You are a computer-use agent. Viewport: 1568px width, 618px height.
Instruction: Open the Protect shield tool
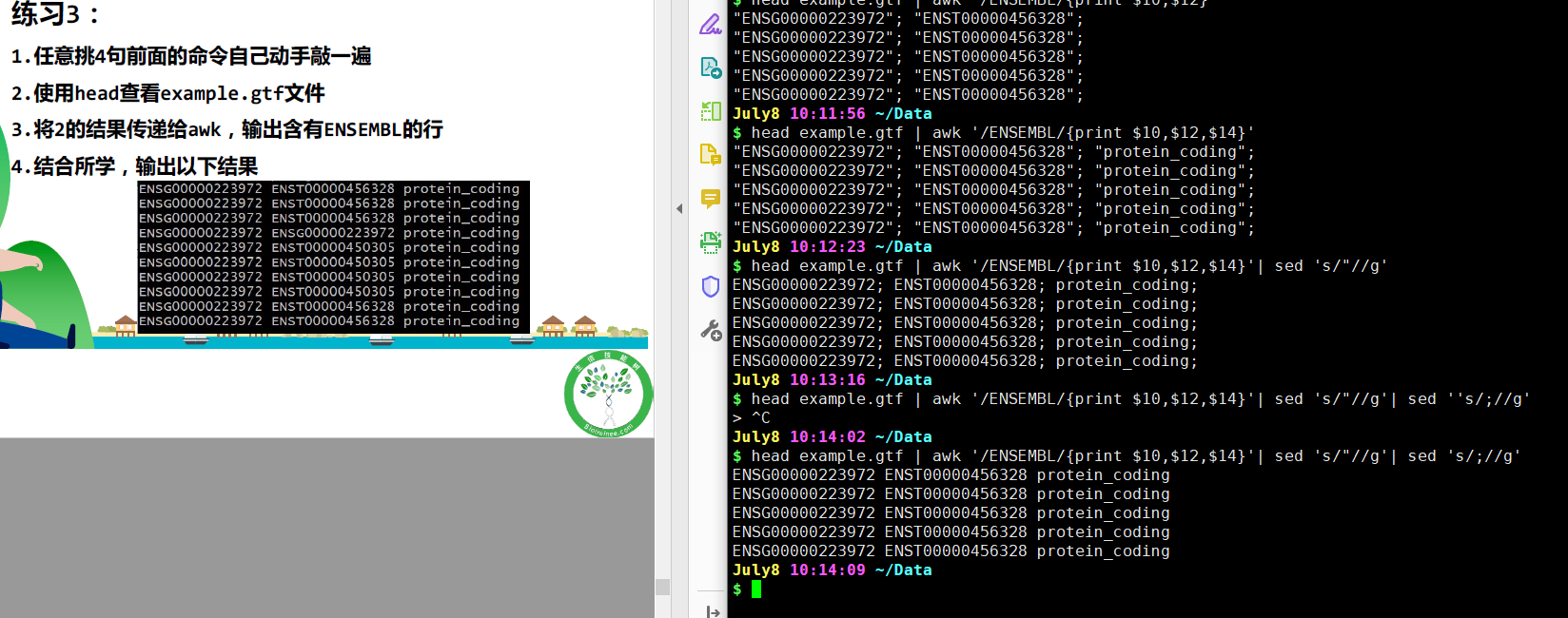point(710,286)
